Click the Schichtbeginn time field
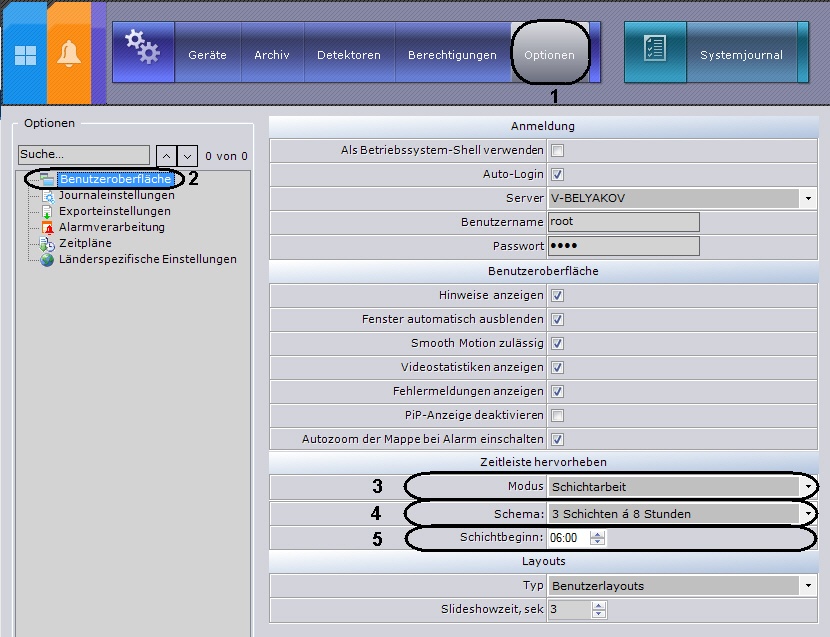The image size is (830, 637). pos(569,538)
